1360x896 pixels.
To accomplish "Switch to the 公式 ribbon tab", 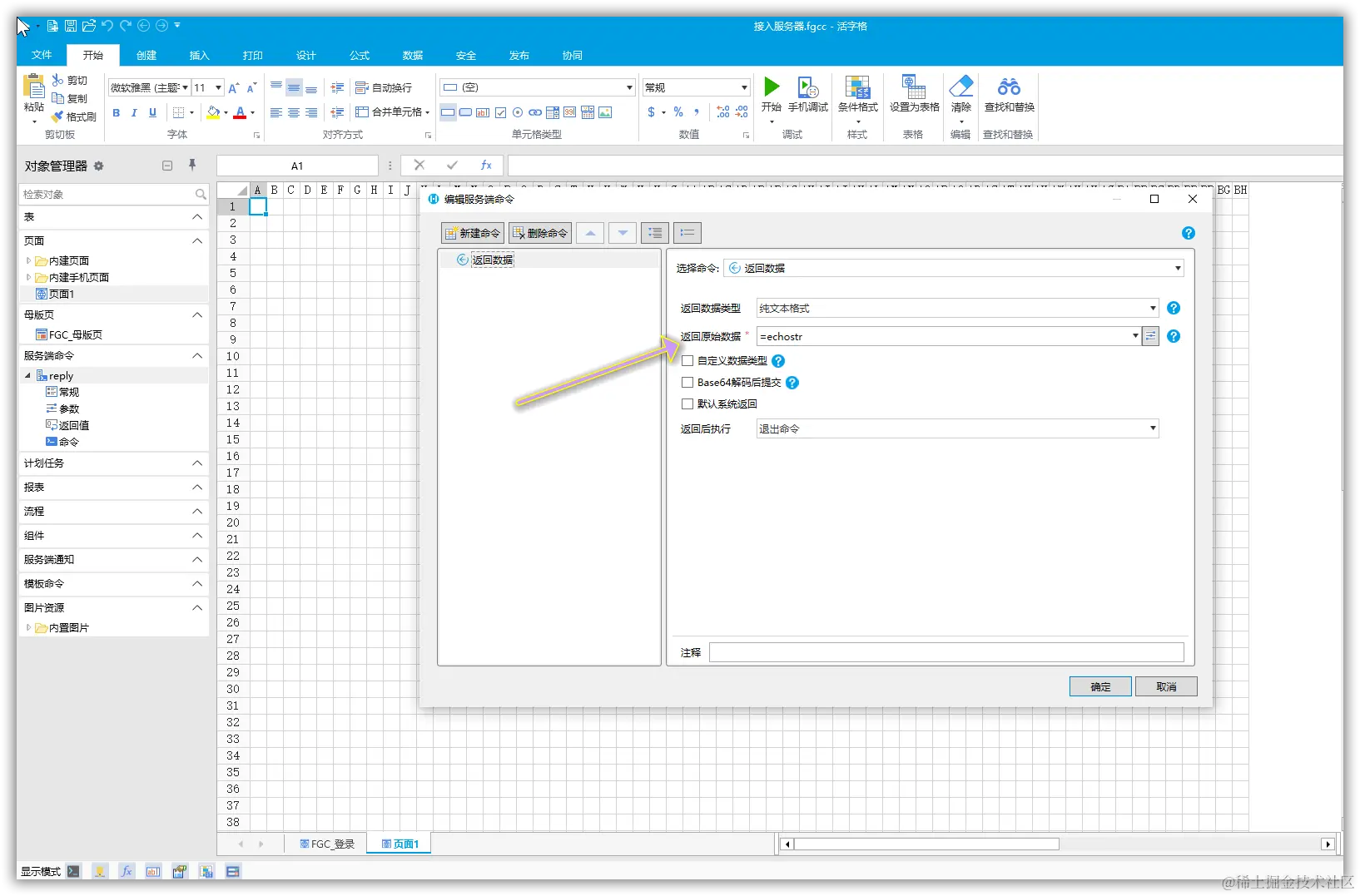I will pyautogui.click(x=360, y=56).
